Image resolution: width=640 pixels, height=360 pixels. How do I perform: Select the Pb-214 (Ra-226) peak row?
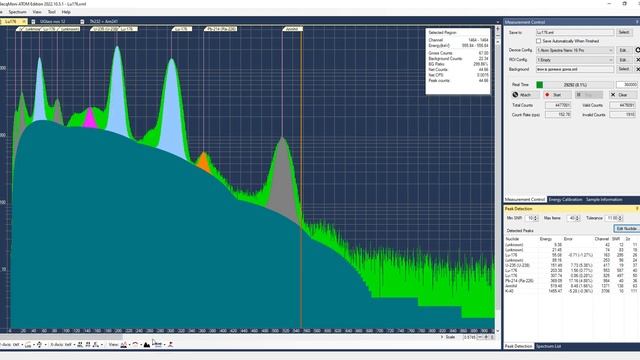(x=571, y=281)
